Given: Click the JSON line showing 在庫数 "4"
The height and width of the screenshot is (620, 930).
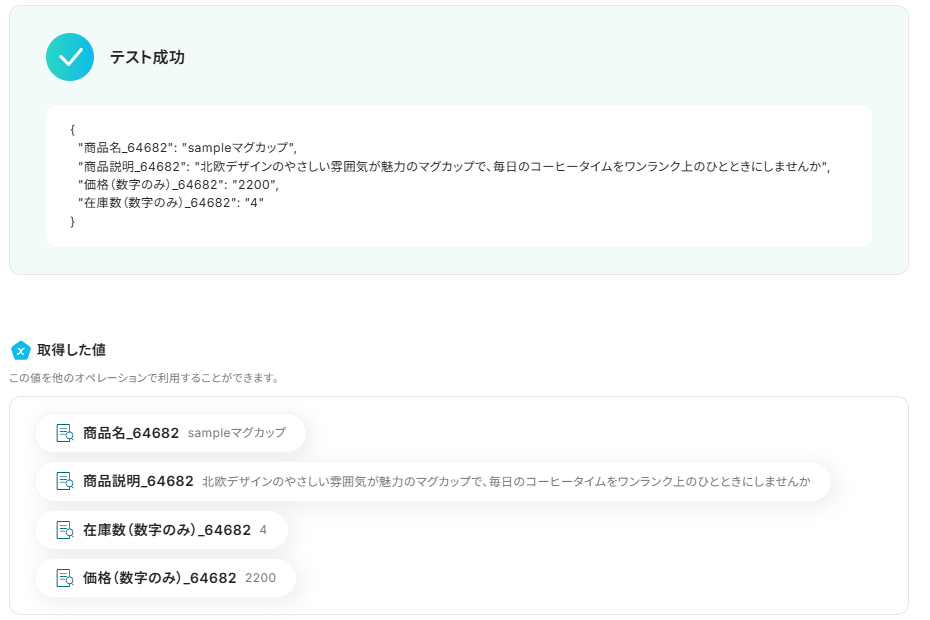Looking at the screenshot, I should [171, 203].
